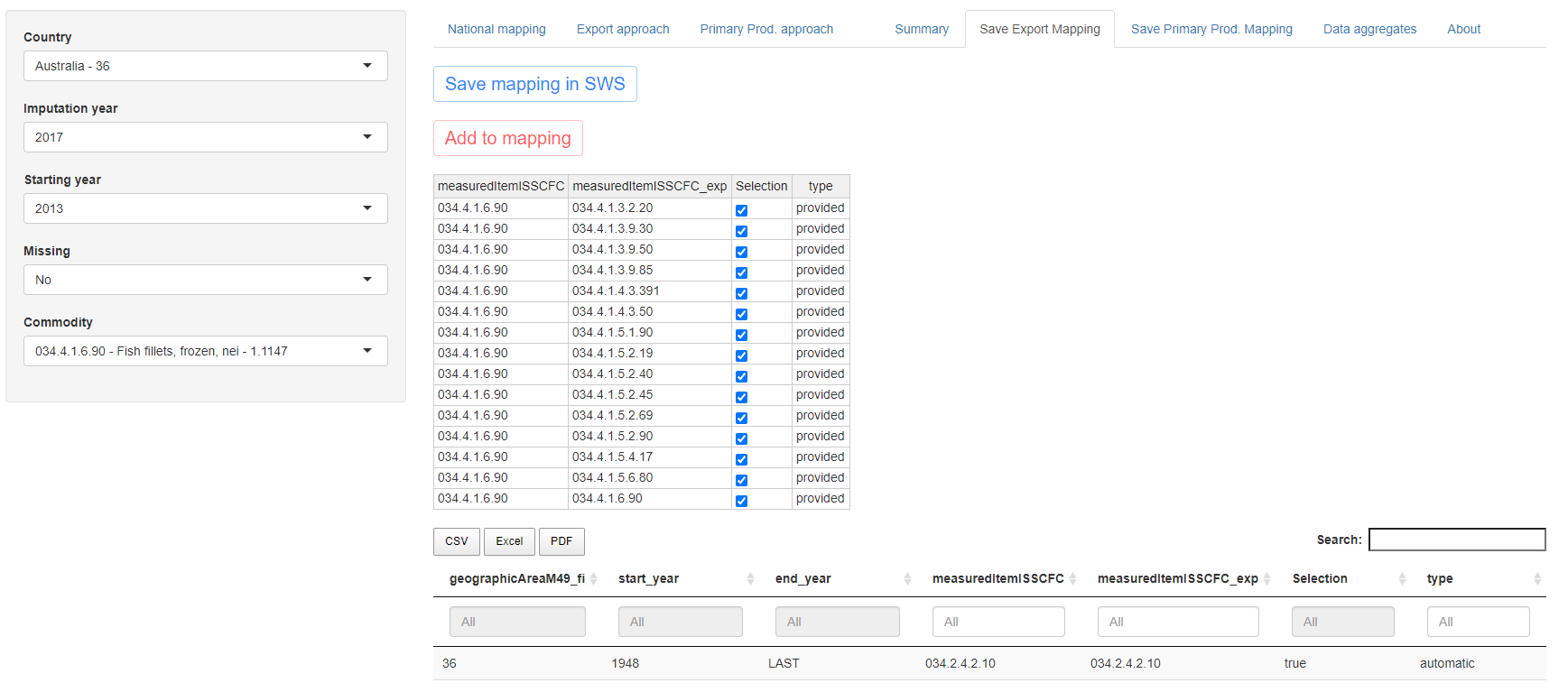
Task: Switch to the National mapping tab
Action: coord(496,29)
